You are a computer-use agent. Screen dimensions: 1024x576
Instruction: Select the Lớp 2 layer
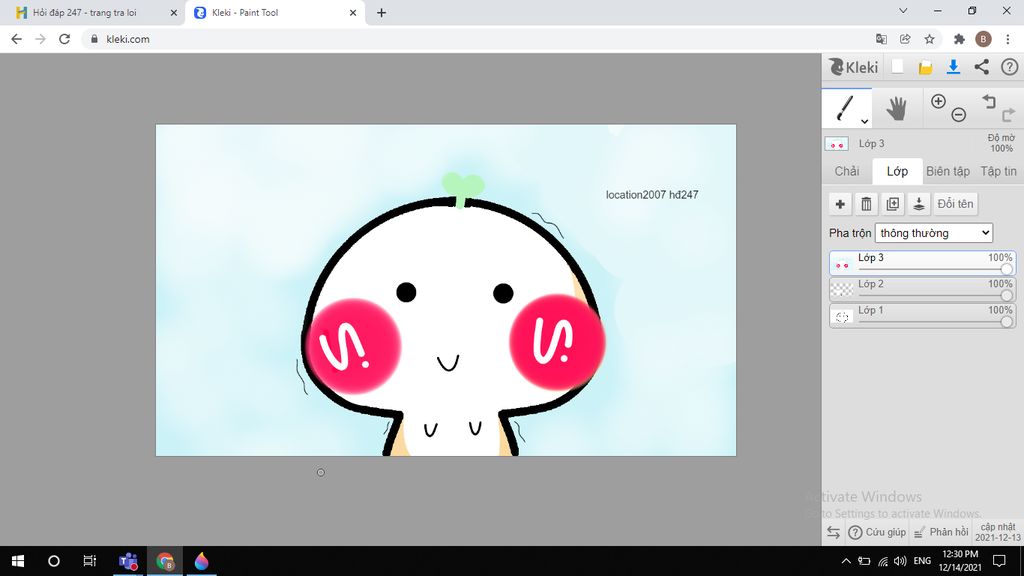pyautogui.click(x=923, y=289)
